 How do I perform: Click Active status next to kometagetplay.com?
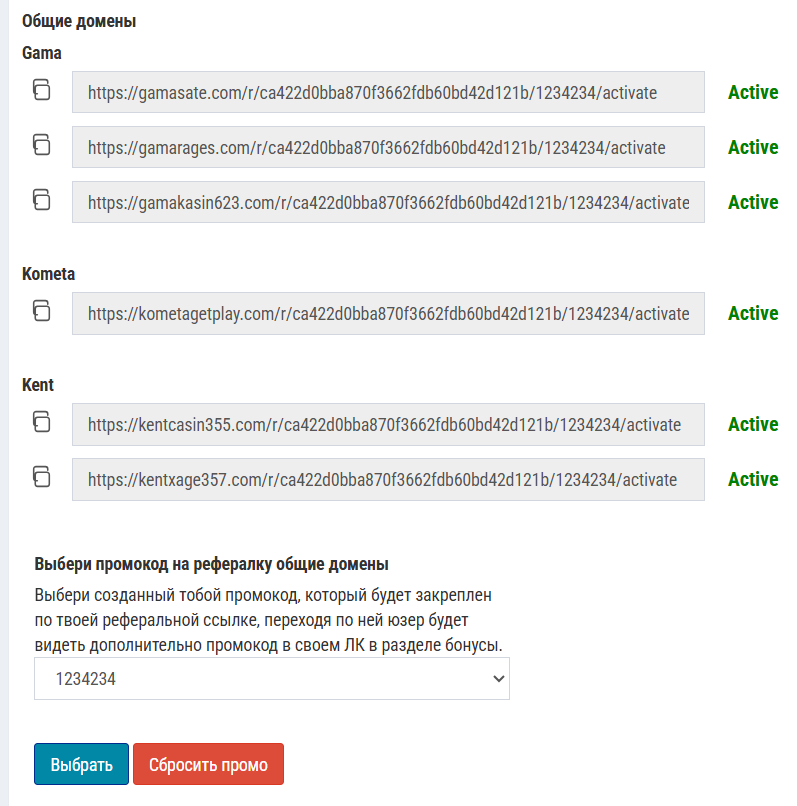coord(753,313)
